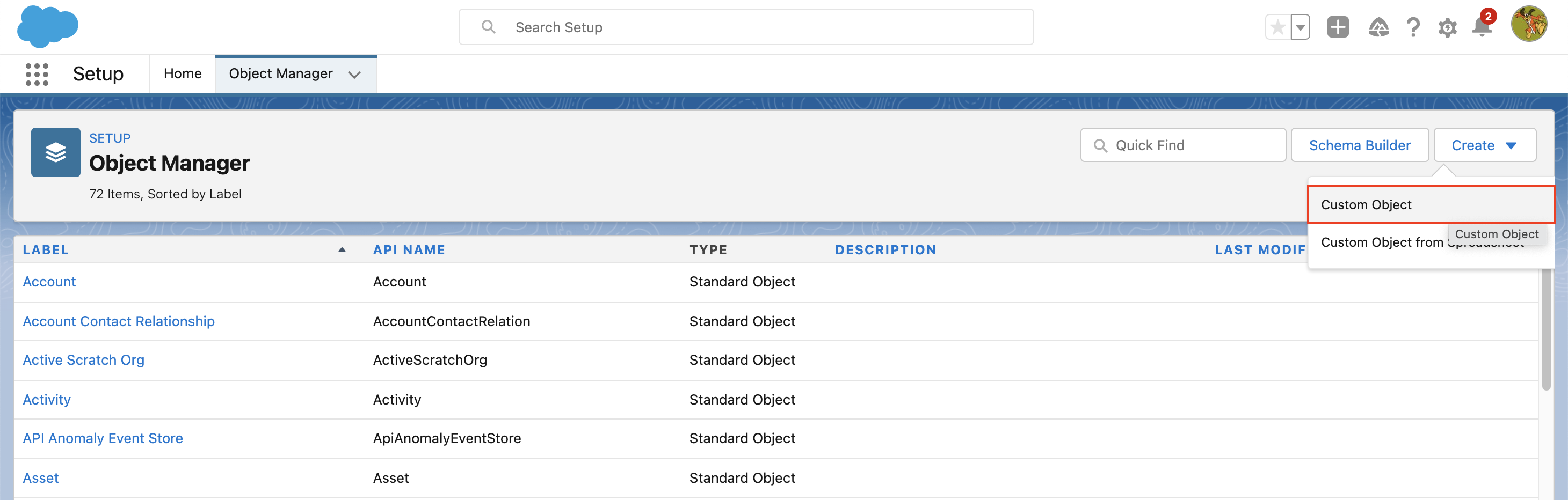Open the user profile avatar

[1528, 24]
